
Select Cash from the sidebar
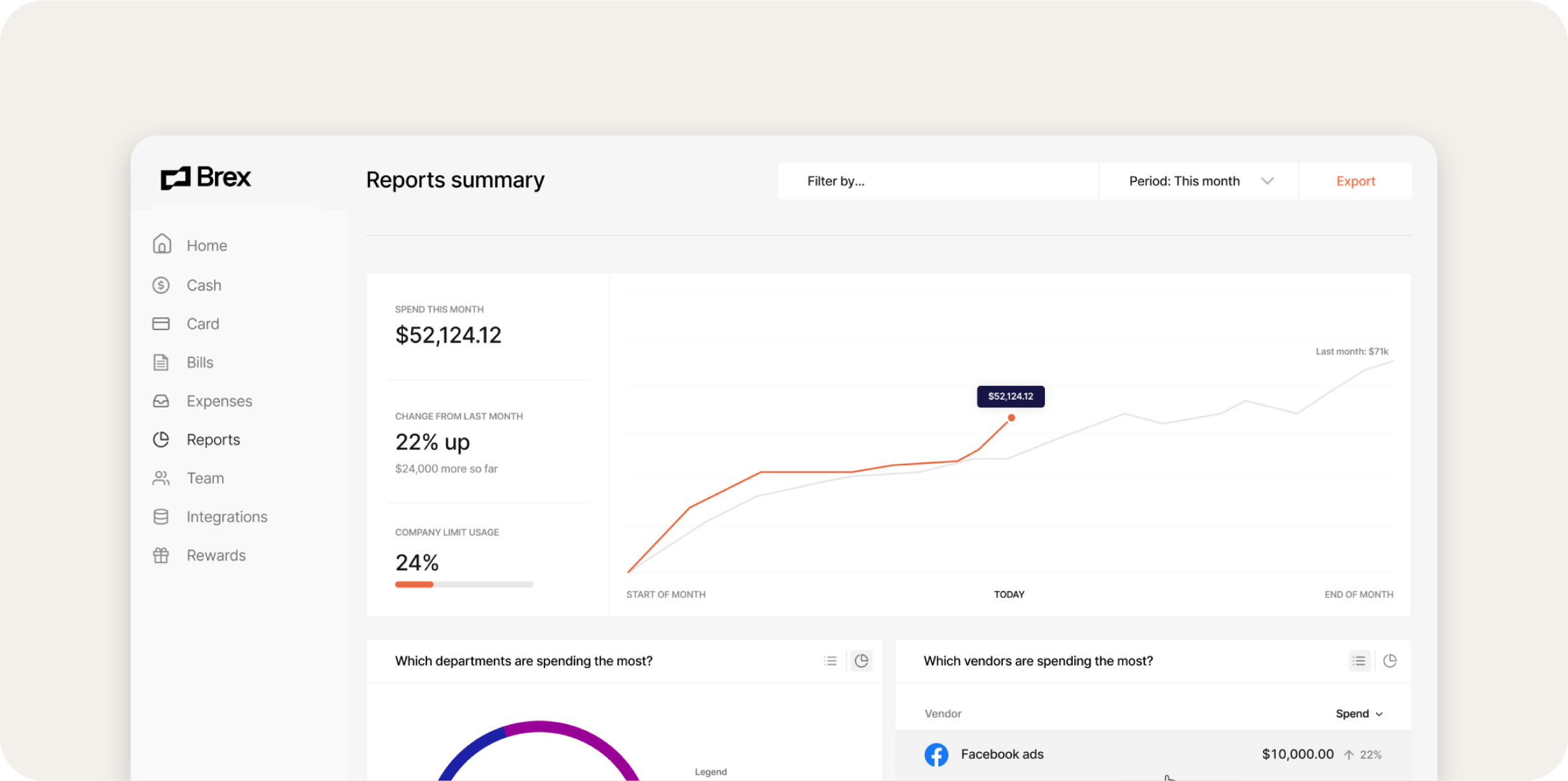204,285
